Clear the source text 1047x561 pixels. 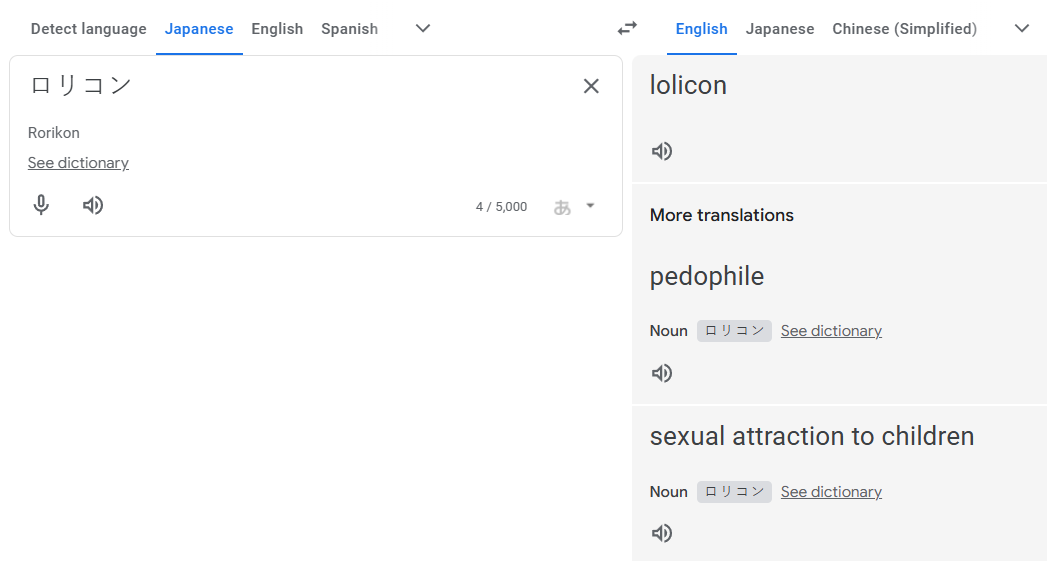click(x=591, y=86)
